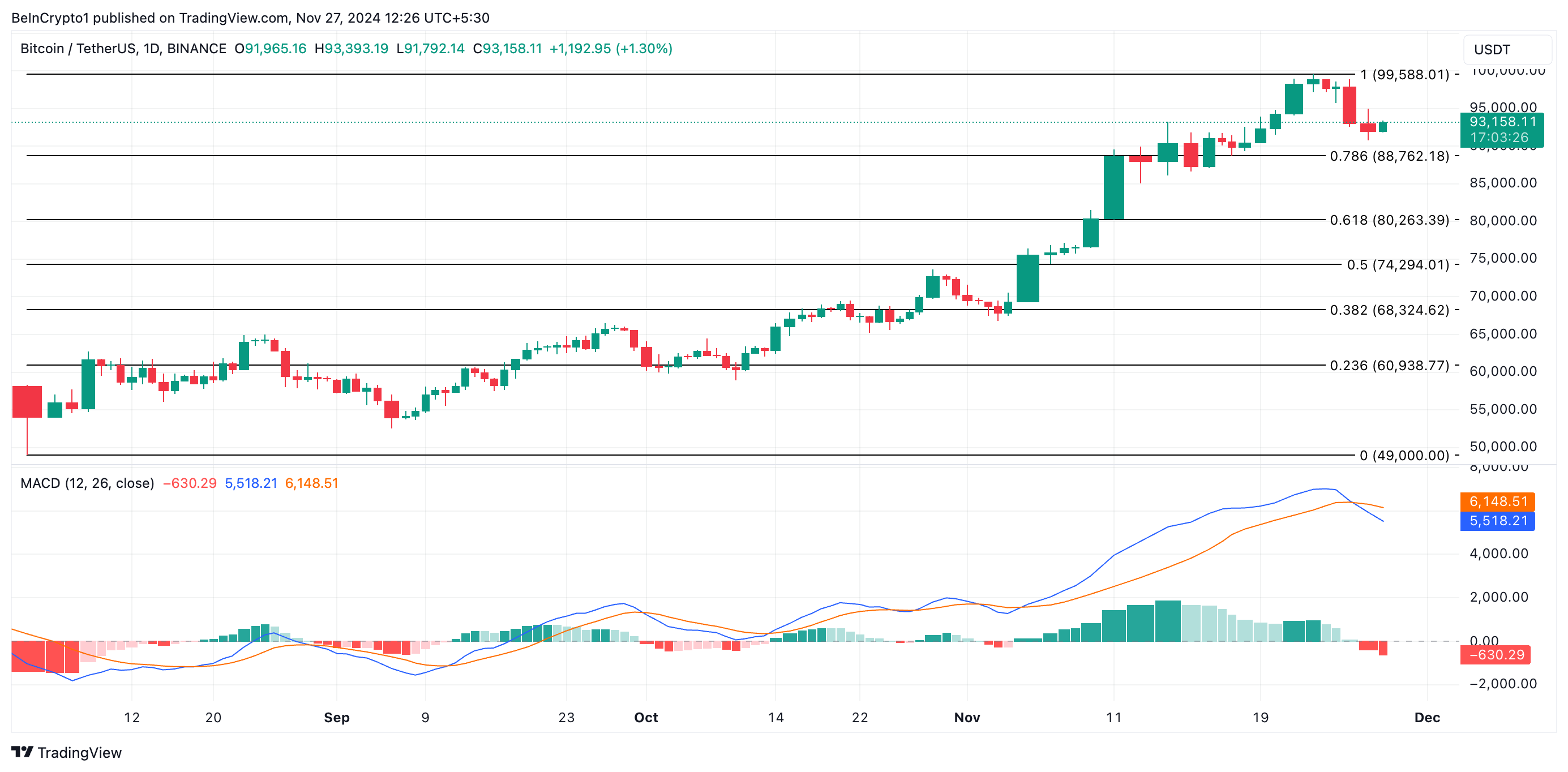This screenshot has height=772, width=1568.
Task: Click the TradingView logo icon
Action: point(23,752)
